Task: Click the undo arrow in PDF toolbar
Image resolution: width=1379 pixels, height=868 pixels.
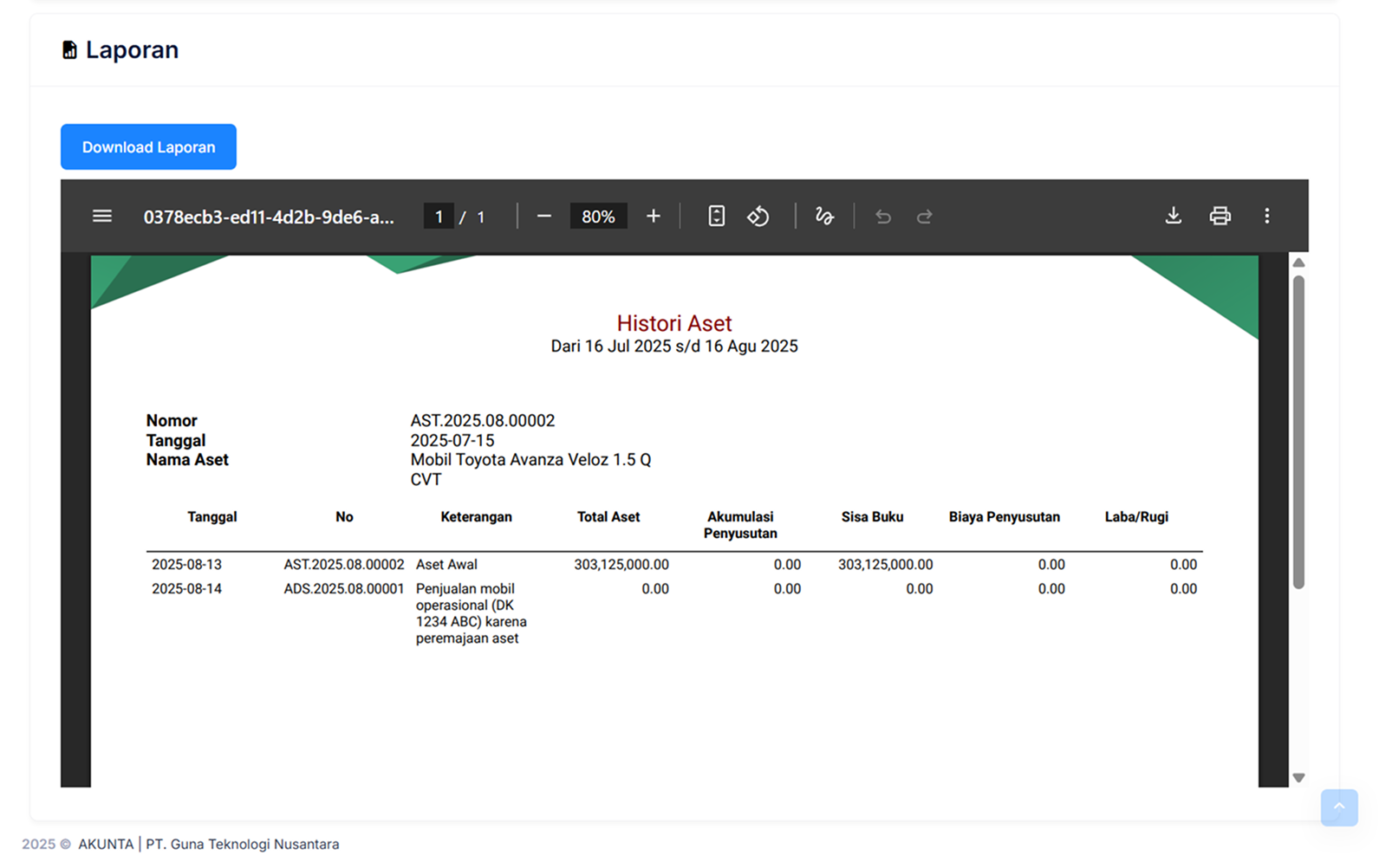Action: coord(883,217)
